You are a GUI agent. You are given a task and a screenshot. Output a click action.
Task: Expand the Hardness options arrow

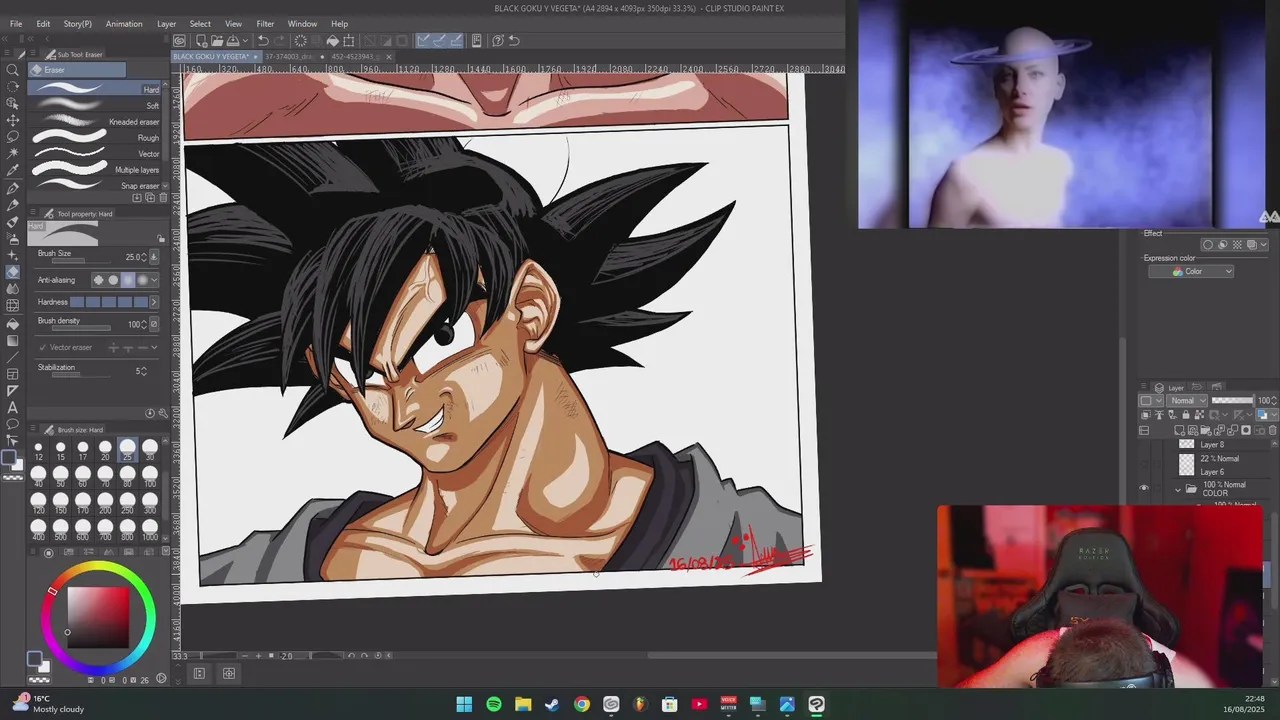[154, 302]
